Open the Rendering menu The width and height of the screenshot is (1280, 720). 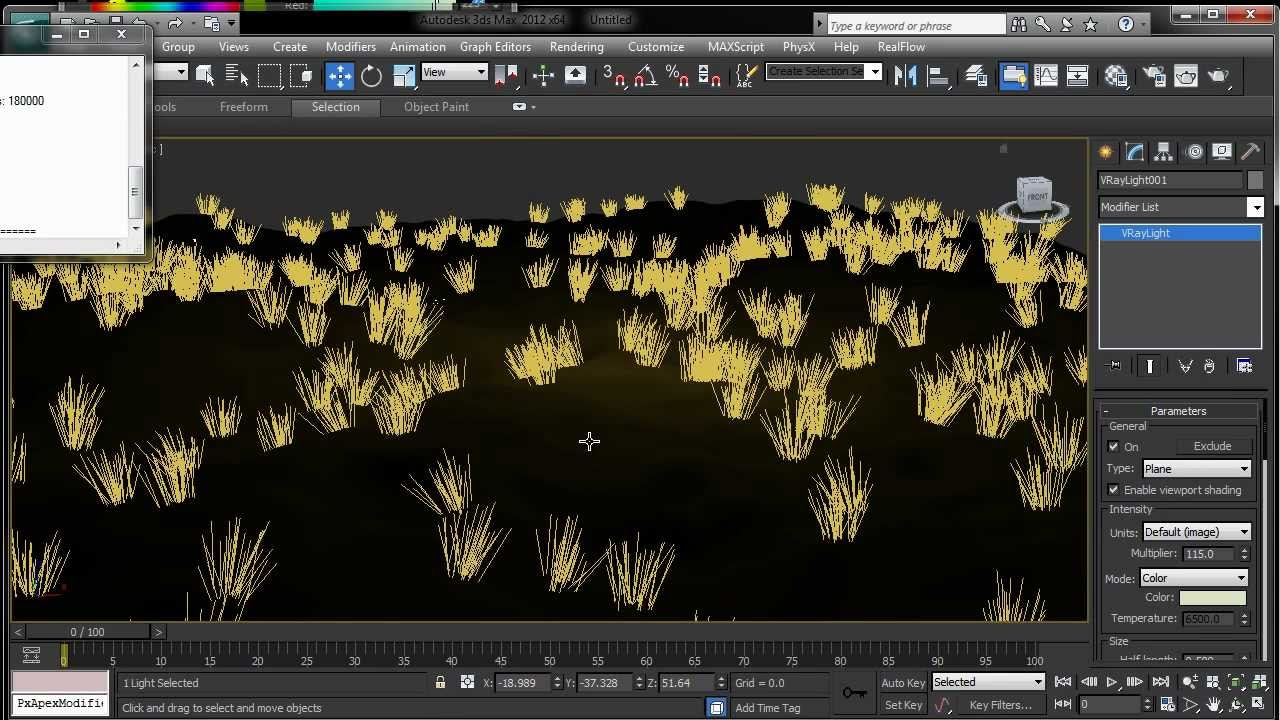[x=576, y=47]
